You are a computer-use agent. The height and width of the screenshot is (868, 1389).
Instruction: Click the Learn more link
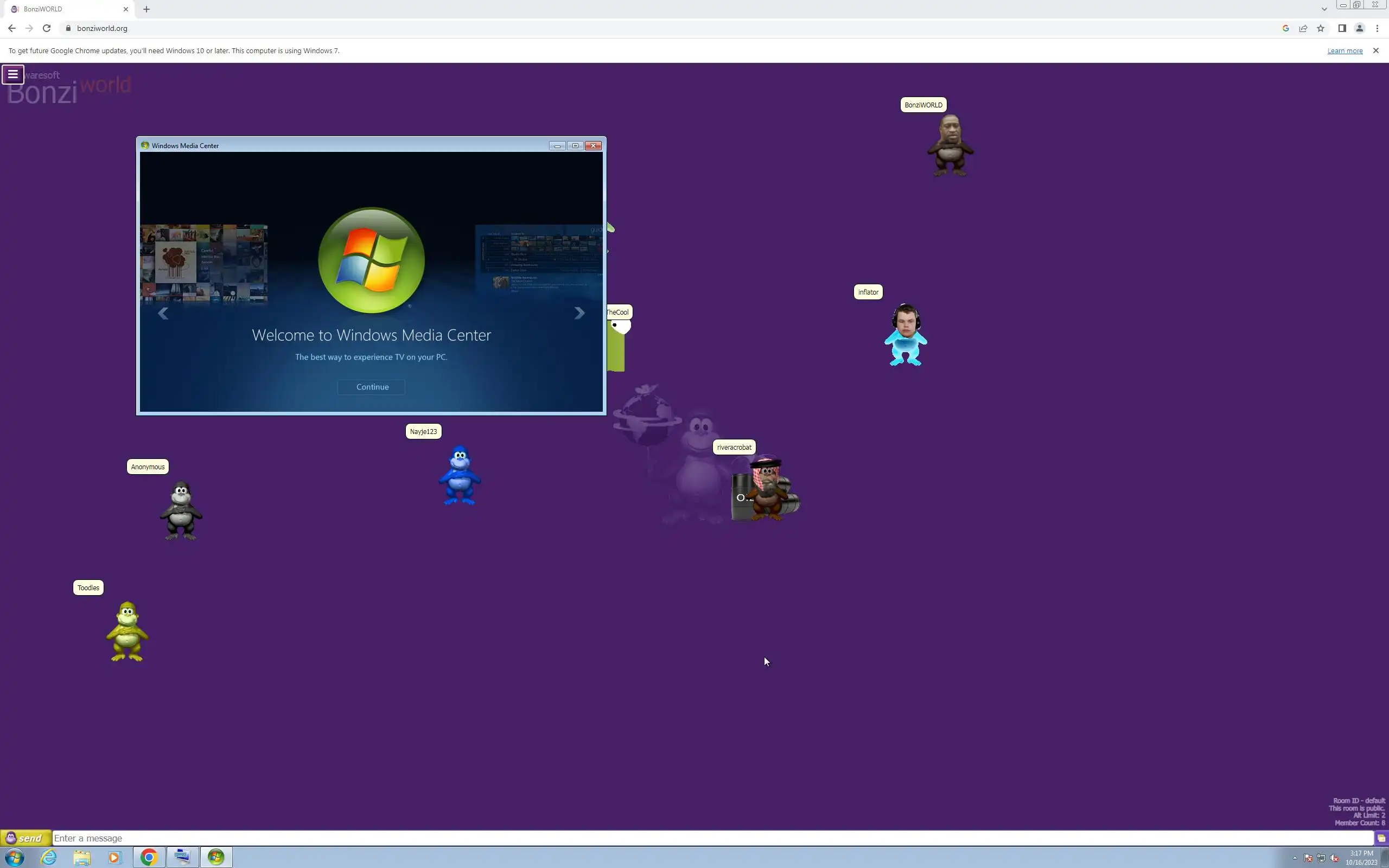(x=1344, y=50)
